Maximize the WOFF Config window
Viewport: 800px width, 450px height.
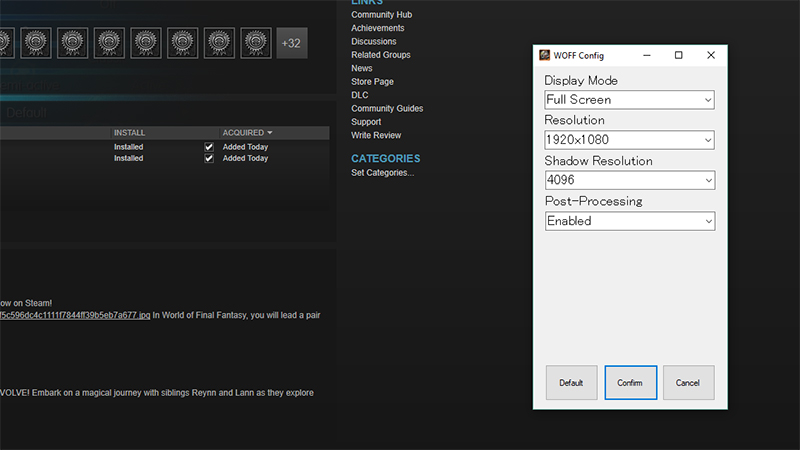[x=679, y=55]
